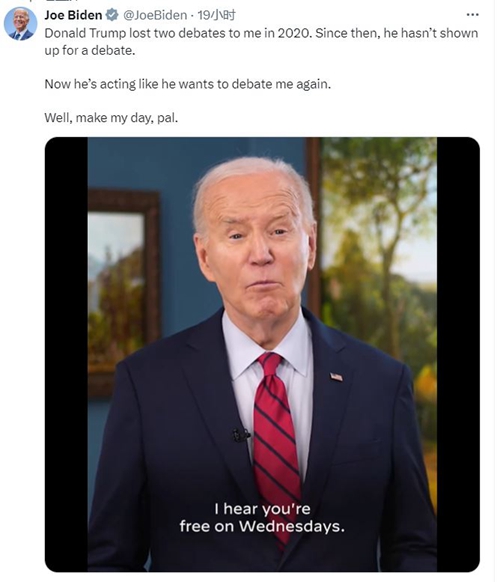This screenshot has height=582, width=500.
Task: Click the framed painting on the blue wall
Action: coord(123,291)
